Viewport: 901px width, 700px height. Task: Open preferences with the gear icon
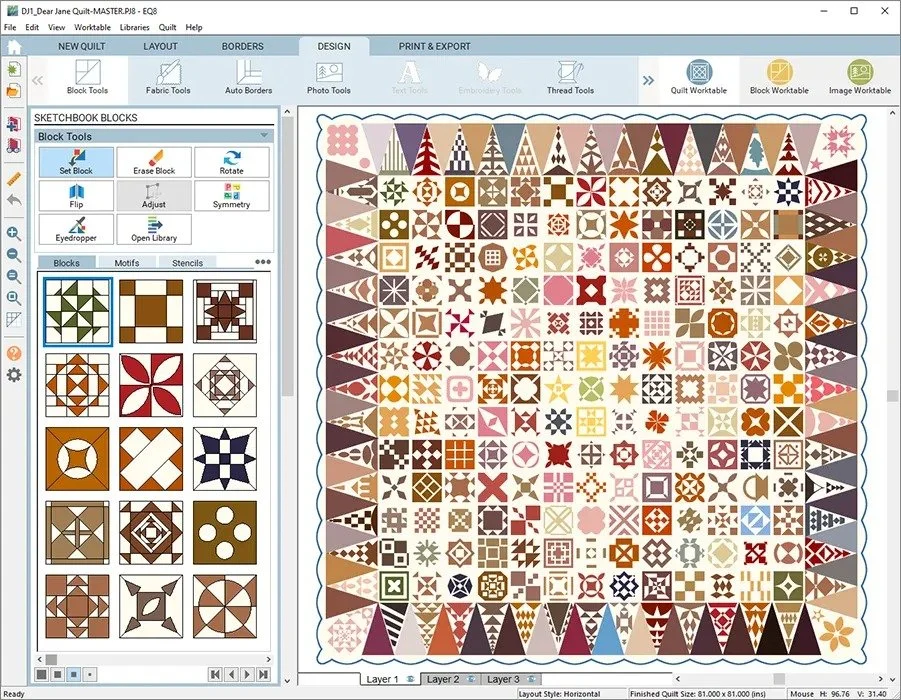tap(13, 375)
